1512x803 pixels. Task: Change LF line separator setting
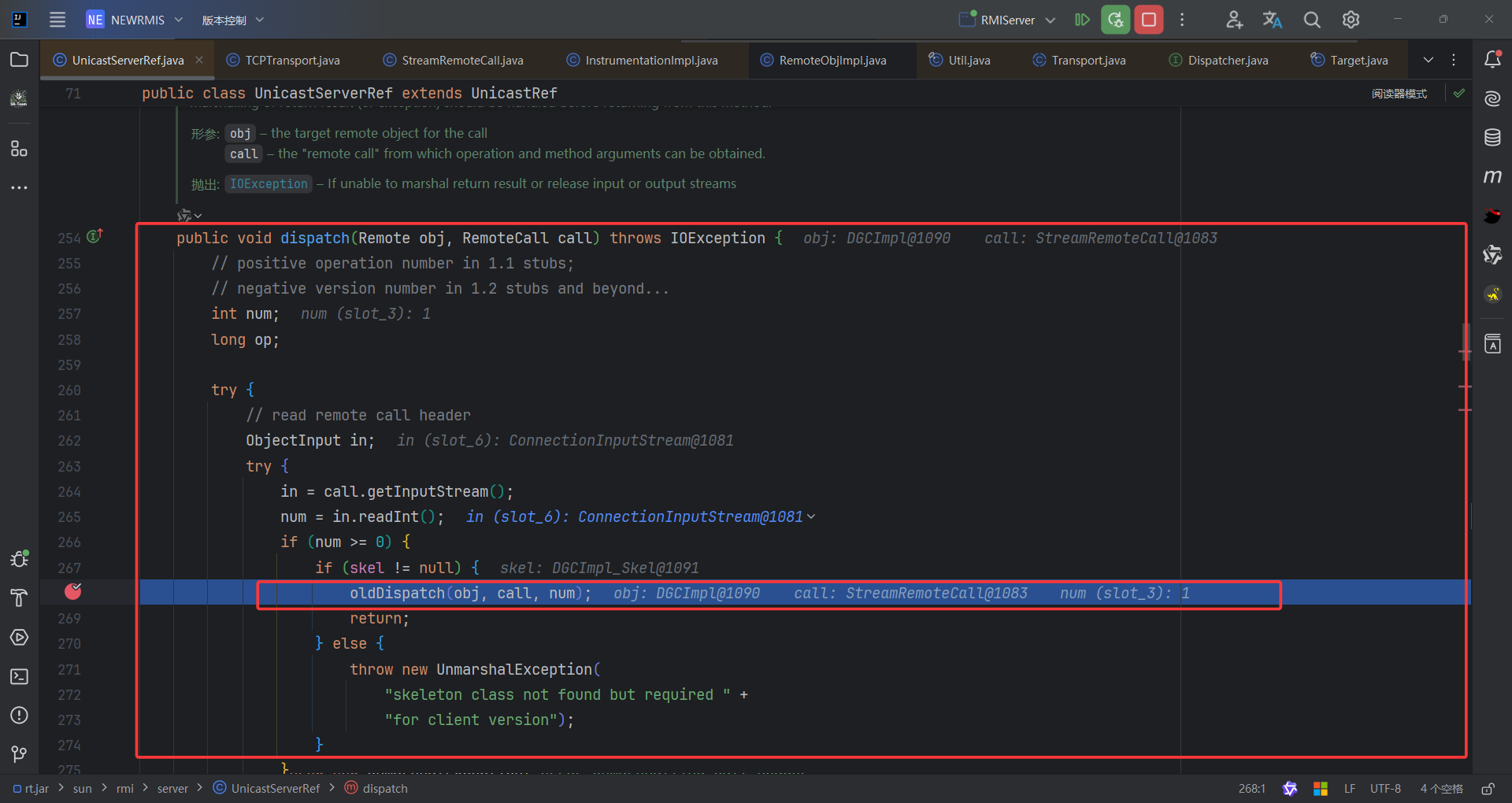[x=1350, y=788]
